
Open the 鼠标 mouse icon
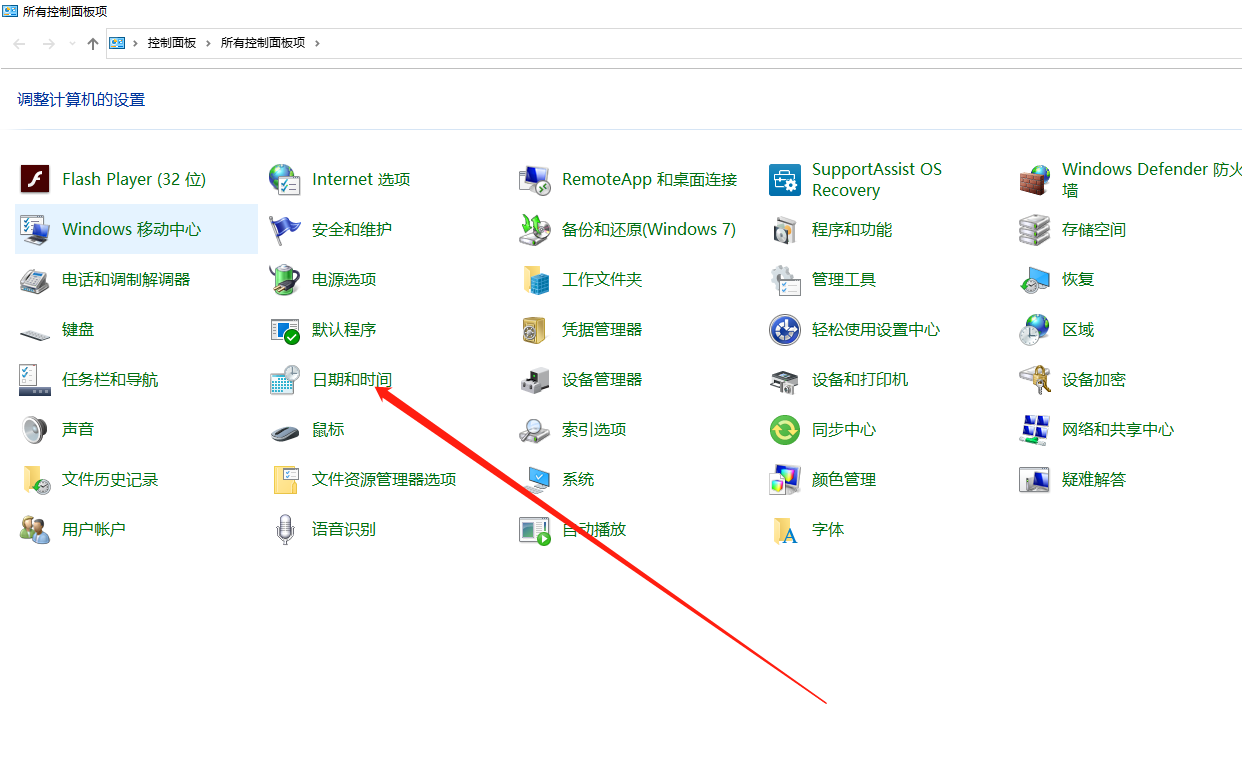coord(285,430)
